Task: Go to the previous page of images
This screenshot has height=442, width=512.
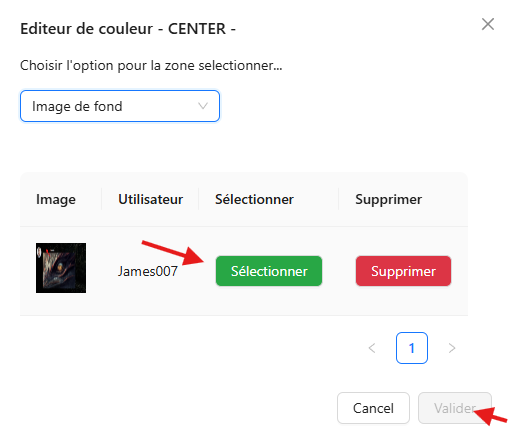Action: [x=372, y=348]
